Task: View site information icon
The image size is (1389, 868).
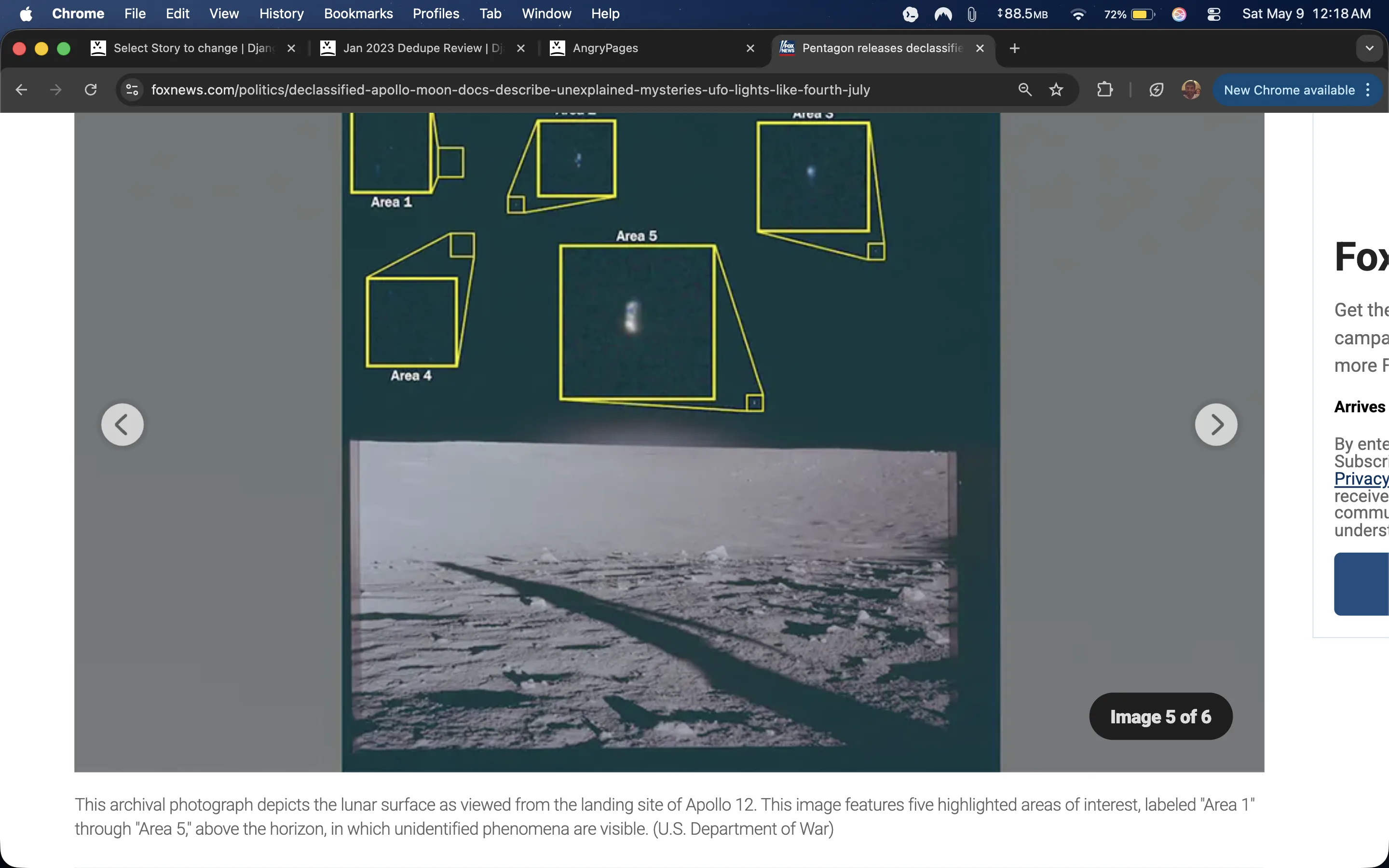Action: (132, 90)
